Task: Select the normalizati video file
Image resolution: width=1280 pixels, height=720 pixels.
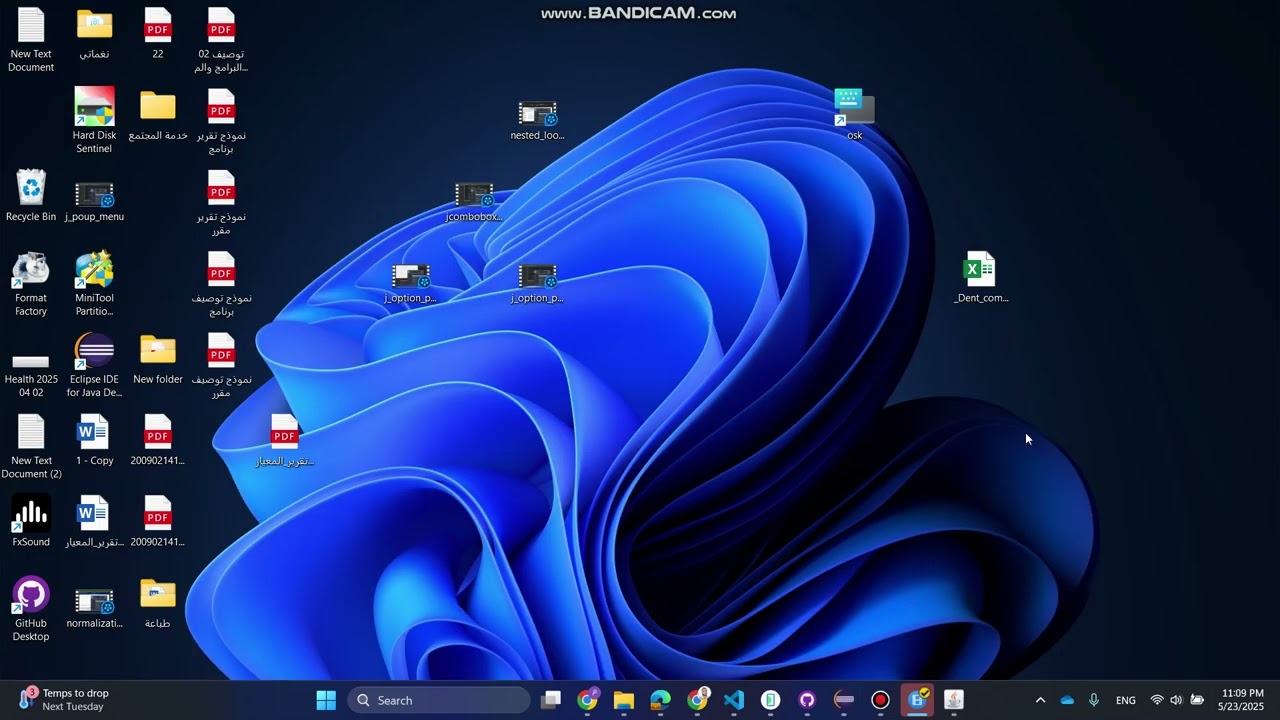Action: (x=94, y=609)
